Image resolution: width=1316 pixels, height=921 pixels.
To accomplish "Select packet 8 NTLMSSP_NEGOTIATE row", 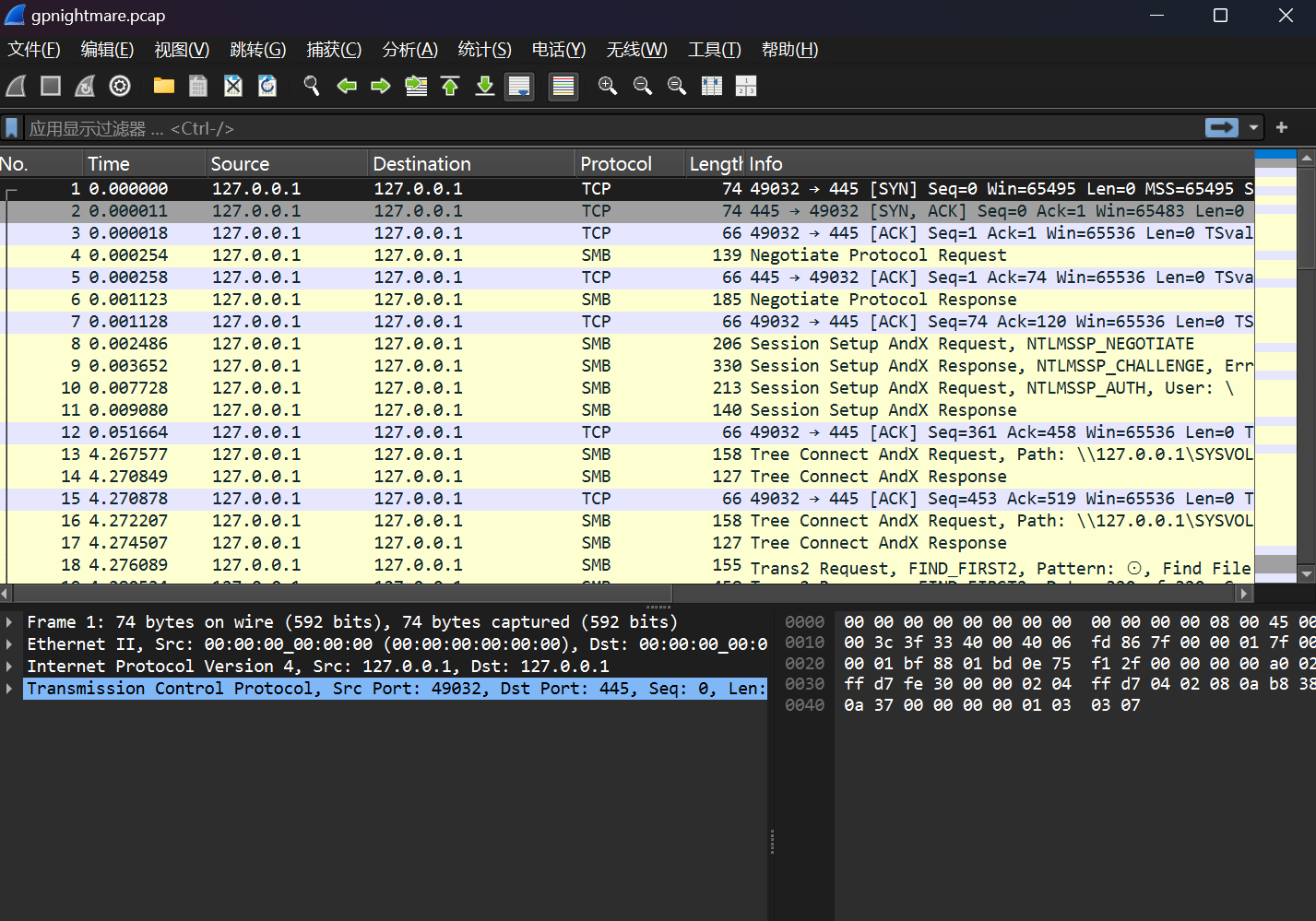I will [627, 344].
